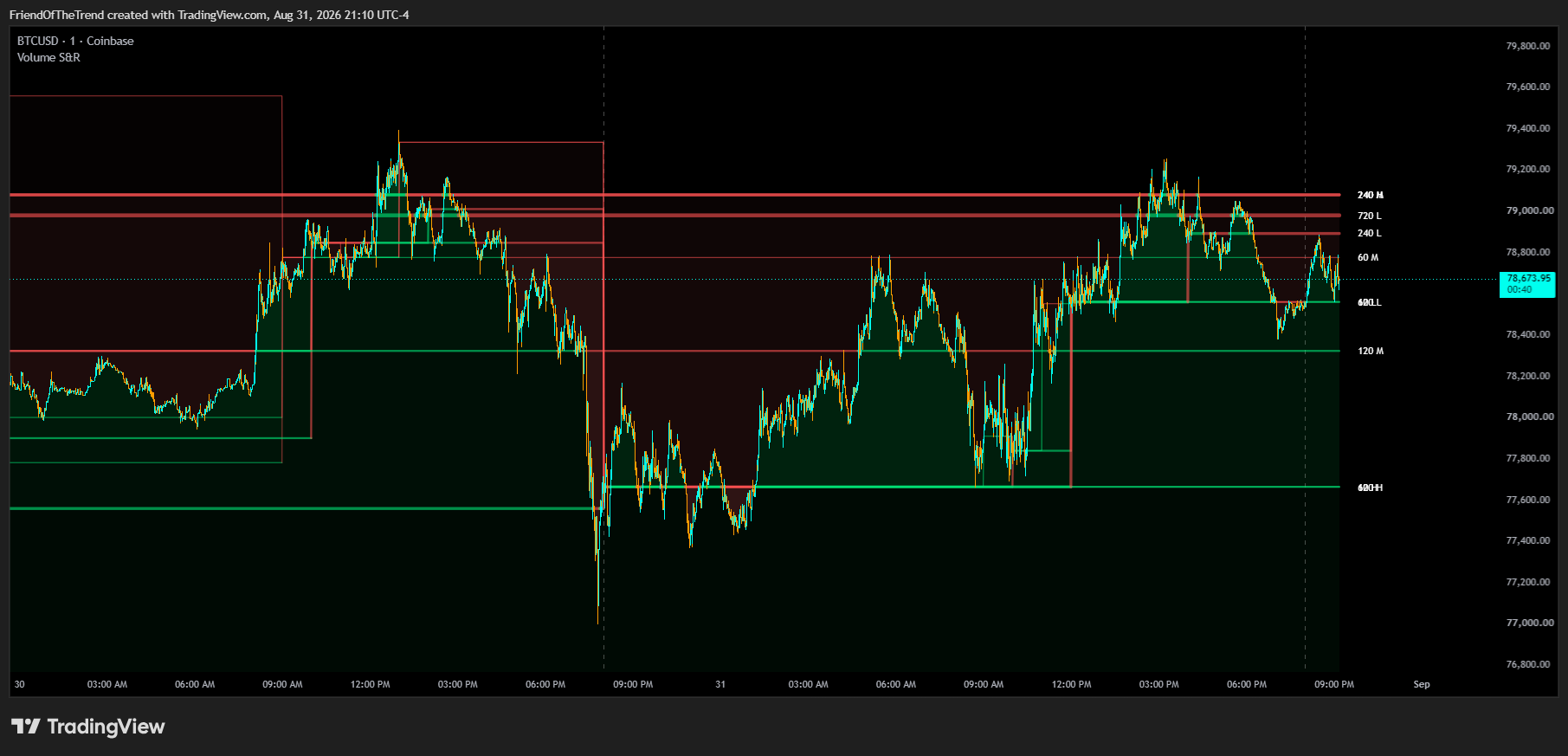Click the 78,800.00 price axis label
This screenshot has height=756, width=1568.
pos(1528,252)
